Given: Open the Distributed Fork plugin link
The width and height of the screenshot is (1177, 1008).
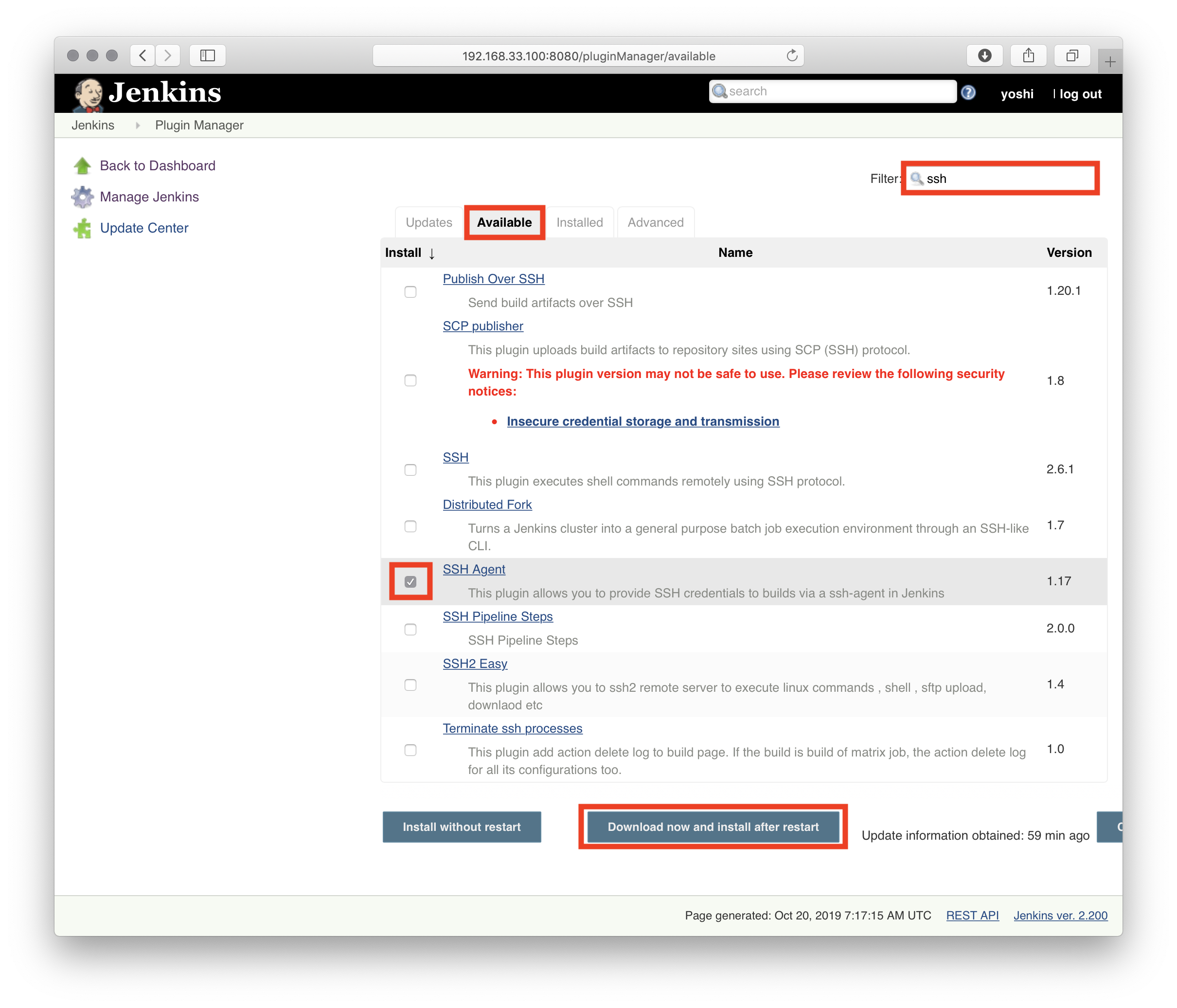Looking at the screenshot, I should (x=487, y=504).
